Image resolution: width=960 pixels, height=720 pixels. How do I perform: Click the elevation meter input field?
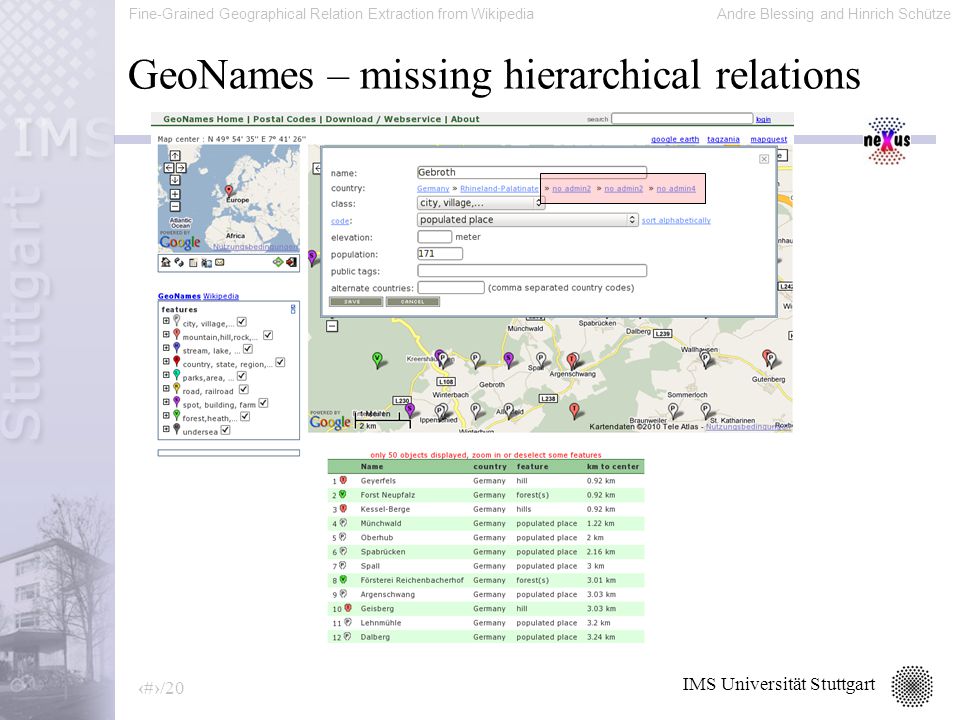tap(434, 236)
